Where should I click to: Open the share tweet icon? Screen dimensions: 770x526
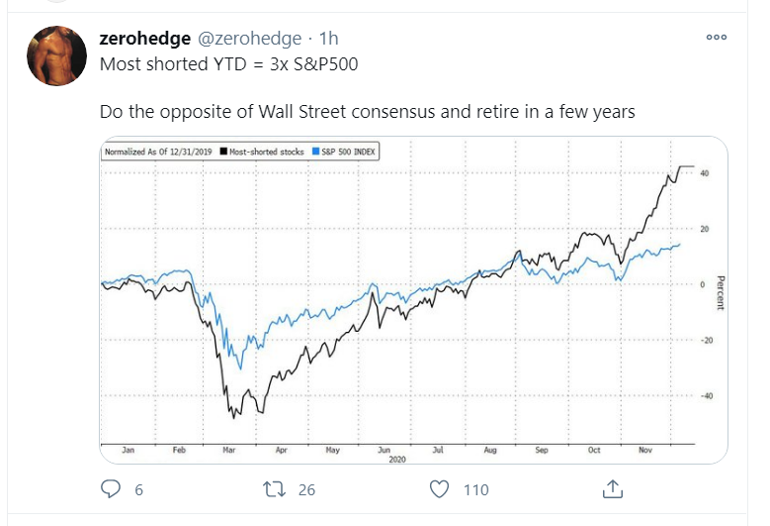click(x=614, y=489)
